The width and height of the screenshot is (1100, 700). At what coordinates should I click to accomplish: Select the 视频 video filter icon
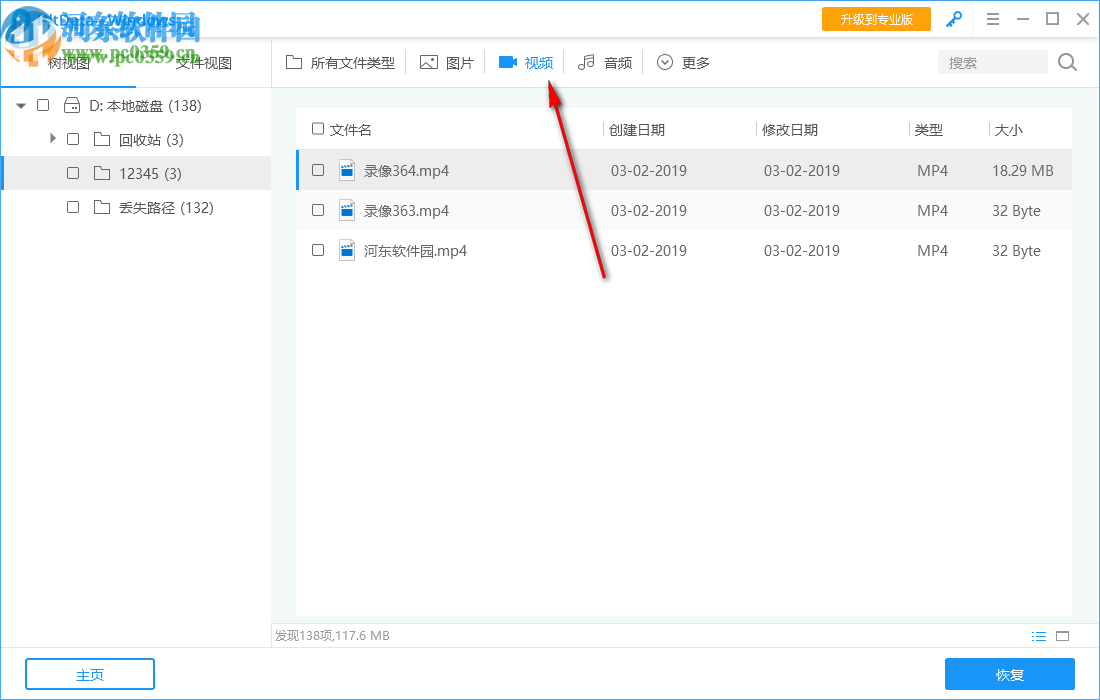point(509,61)
